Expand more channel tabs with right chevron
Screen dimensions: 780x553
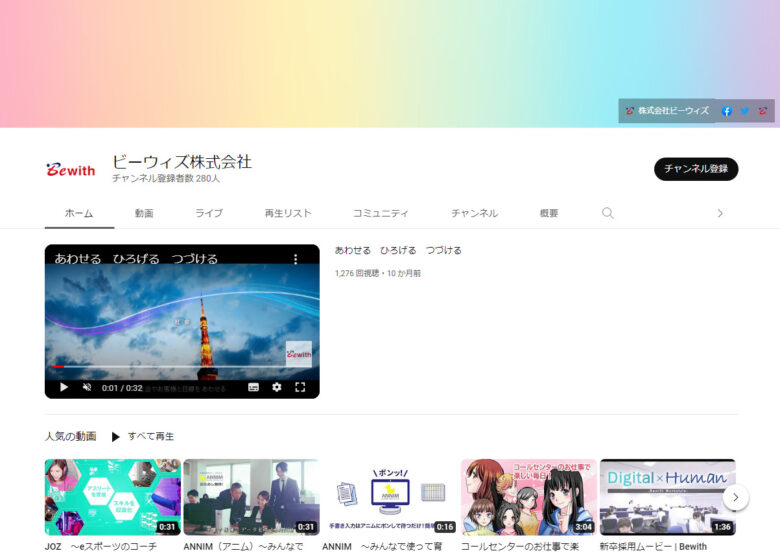[720, 213]
